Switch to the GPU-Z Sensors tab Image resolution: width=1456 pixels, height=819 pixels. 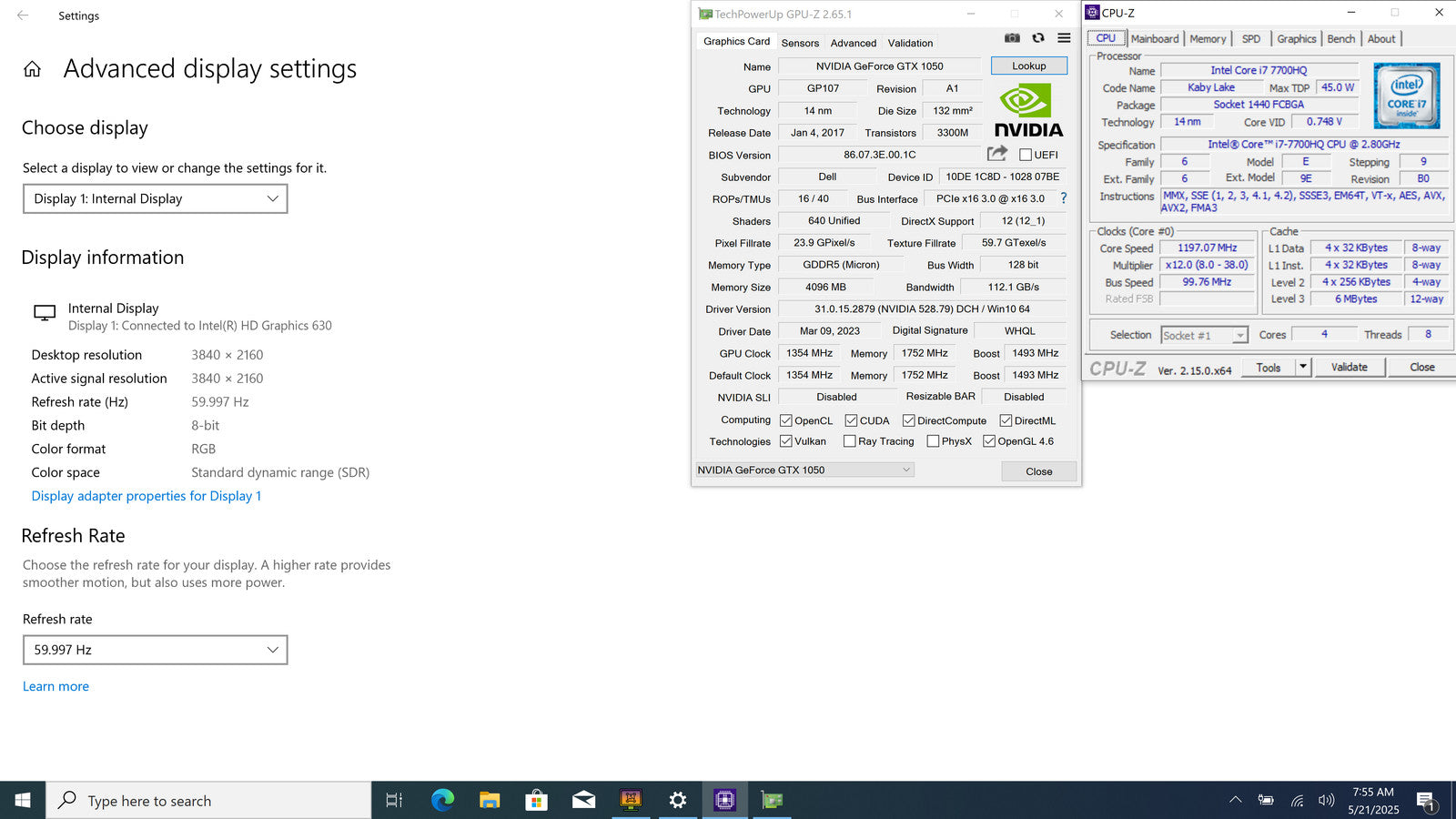[800, 43]
